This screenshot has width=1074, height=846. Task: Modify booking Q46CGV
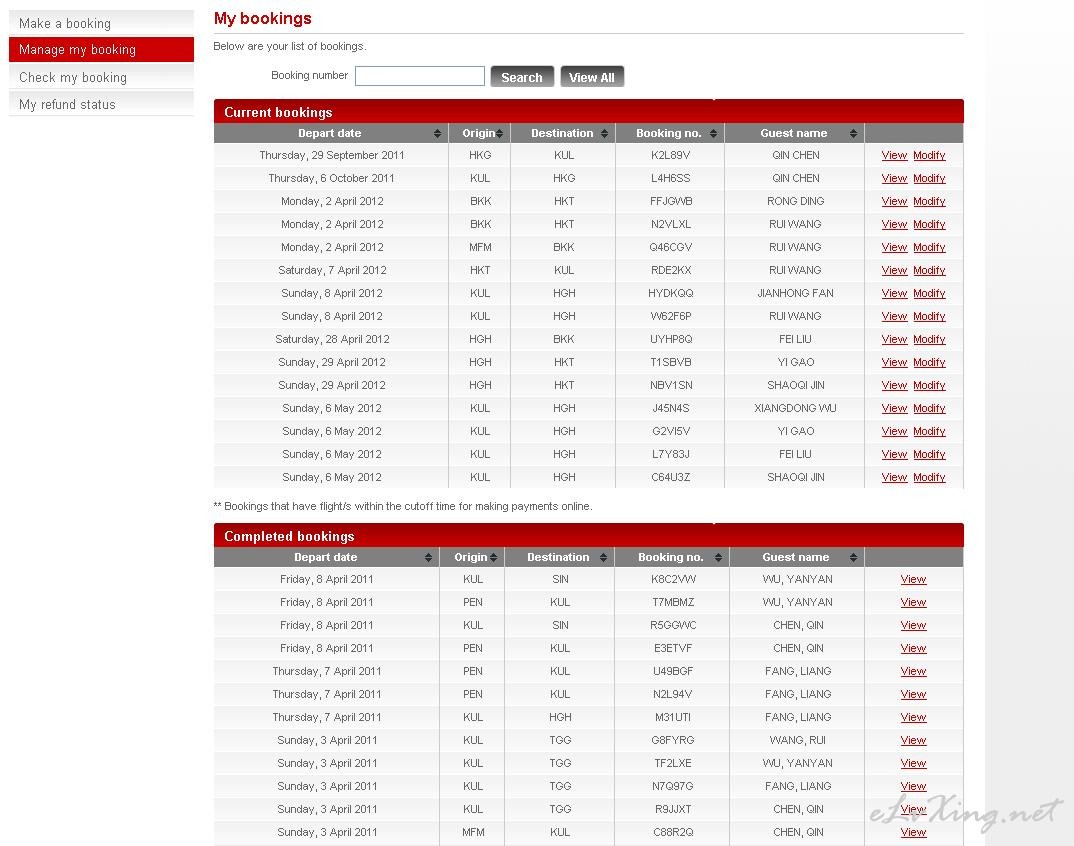click(x=929, y=247)
